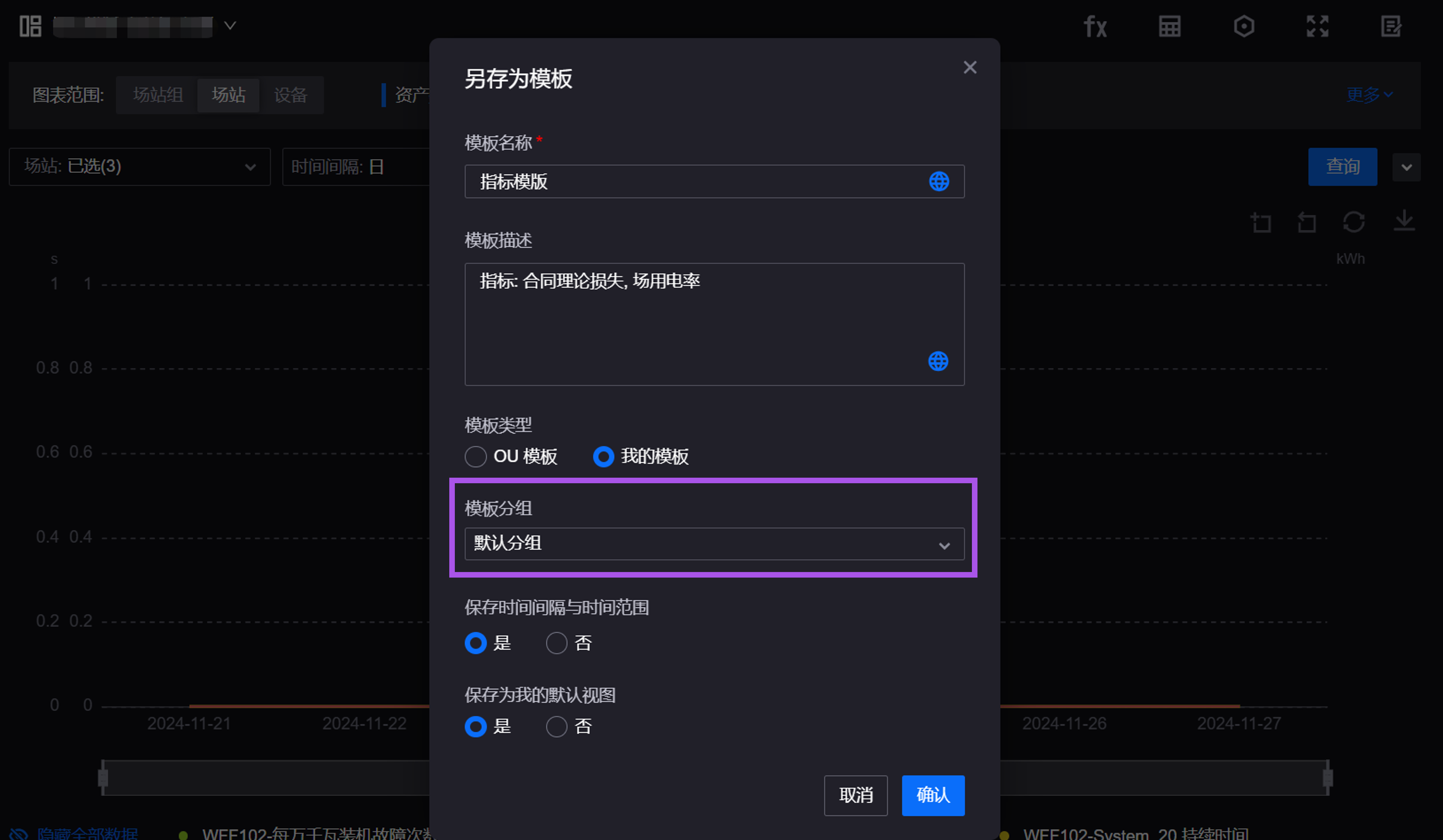Switch to the 设备 tab
This screenshot has width=1443, height=840.
291,94
